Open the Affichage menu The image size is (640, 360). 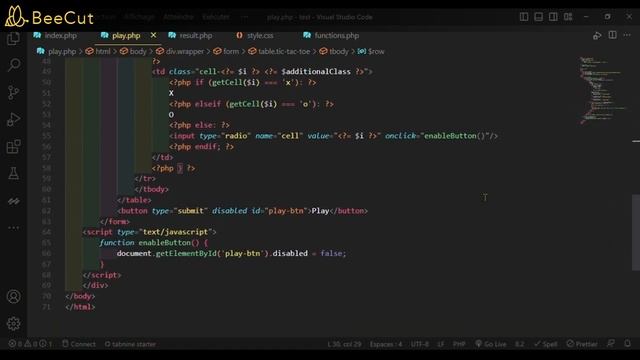[x=139, y=17]
